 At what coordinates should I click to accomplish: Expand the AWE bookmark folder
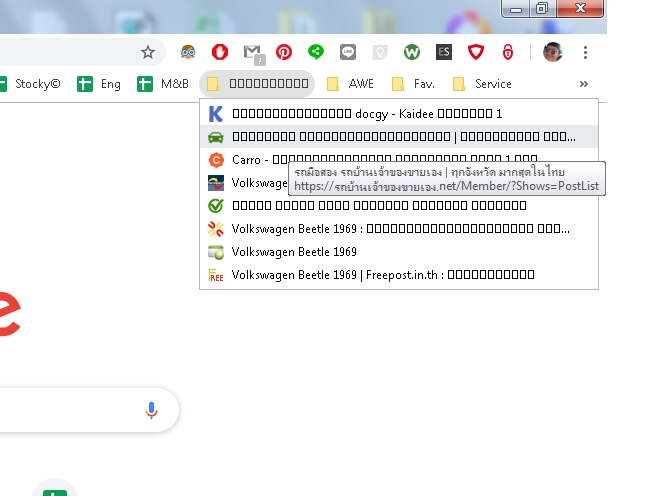(x=350, y=84)
